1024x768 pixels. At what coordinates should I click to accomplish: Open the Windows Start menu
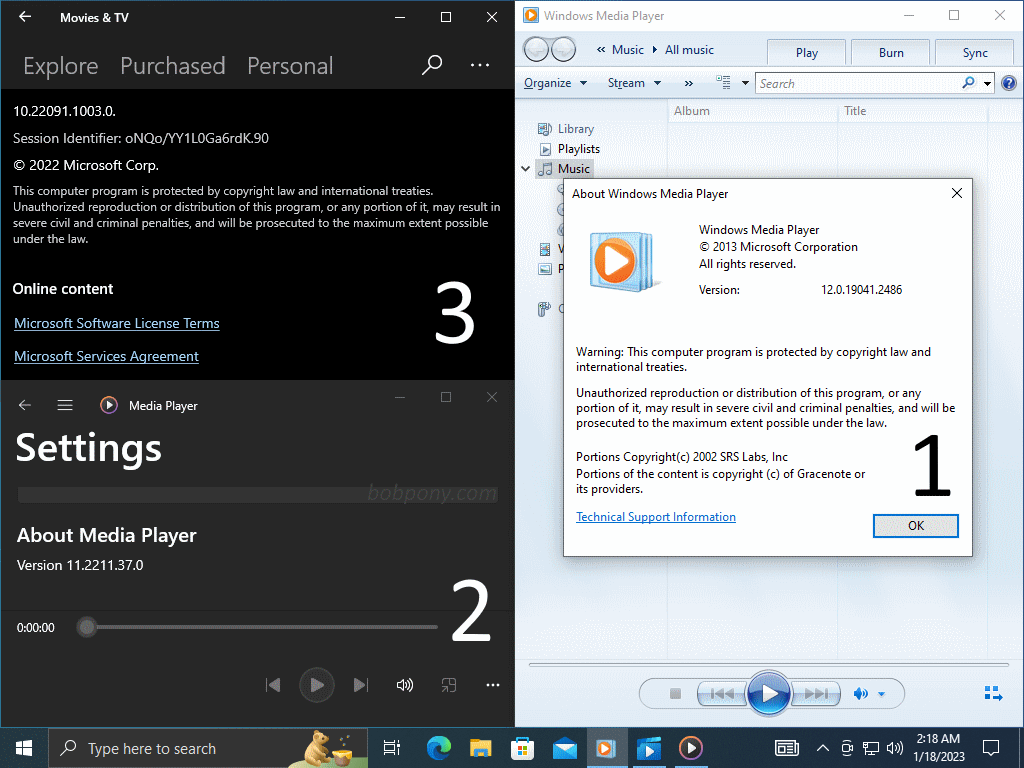coord(24,748)
